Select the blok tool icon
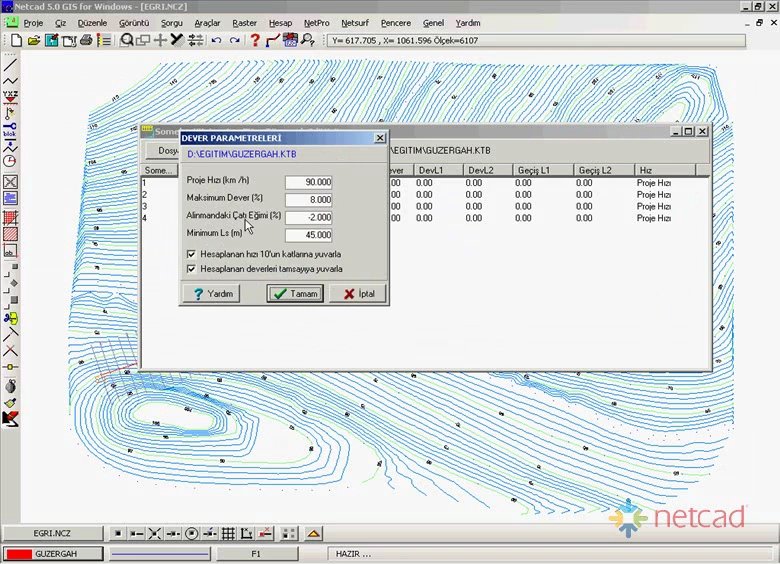Screen dimensions: 780x564 pyautogui.click(x=10, y=130)
